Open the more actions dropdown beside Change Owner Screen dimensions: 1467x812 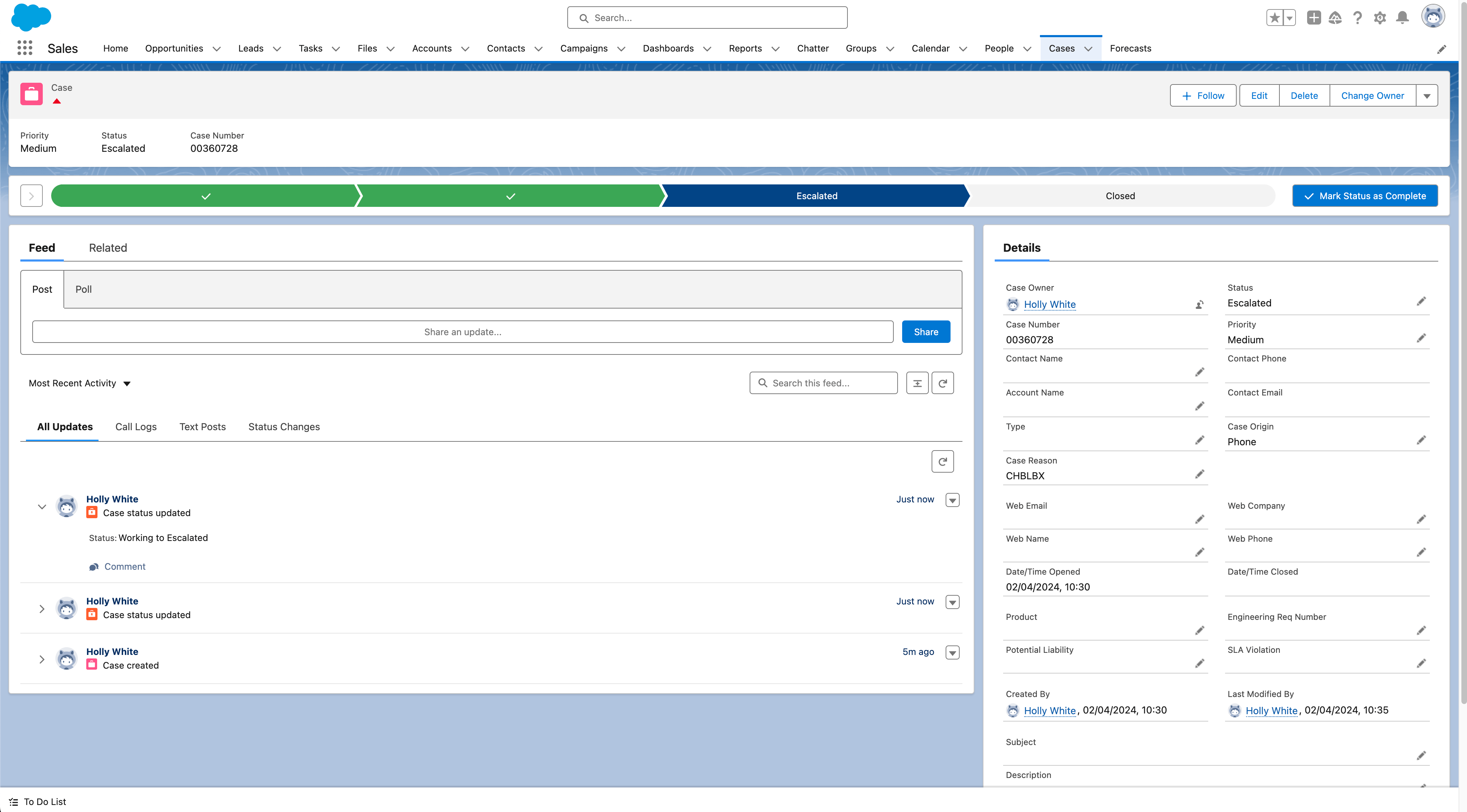click(1427, 96)
